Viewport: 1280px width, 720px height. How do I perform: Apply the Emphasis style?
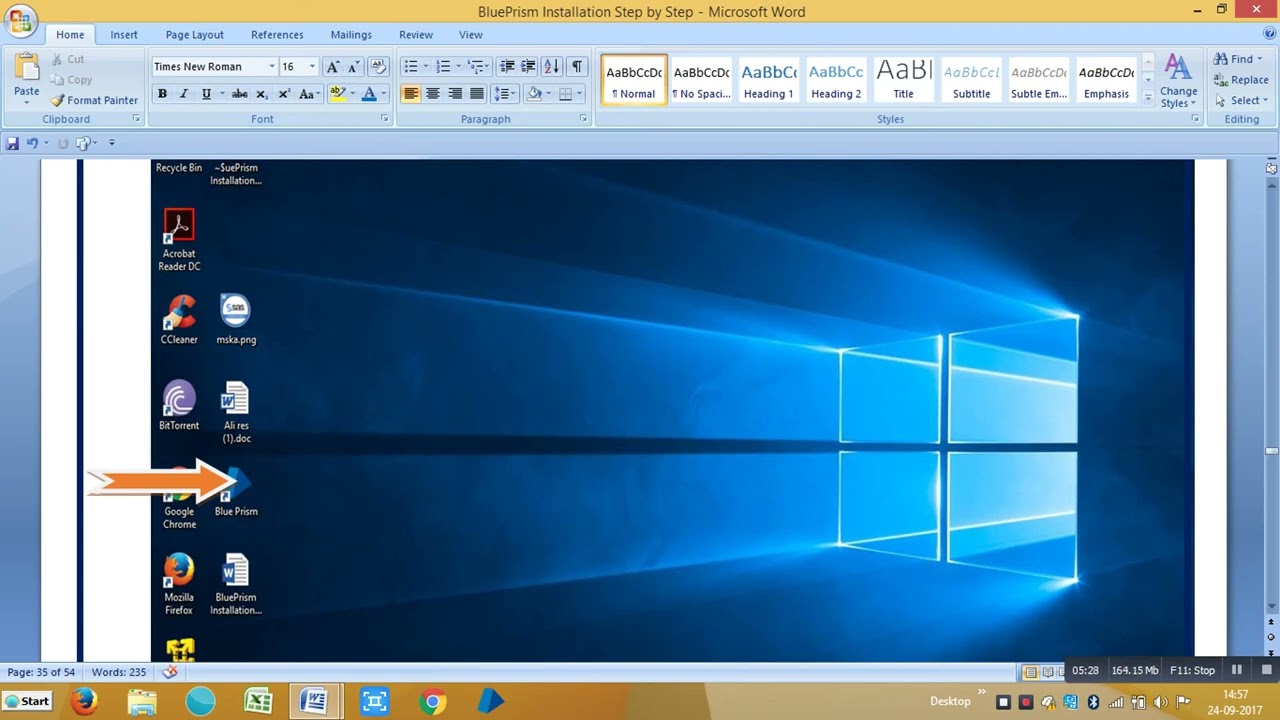tap(1106, 80)
